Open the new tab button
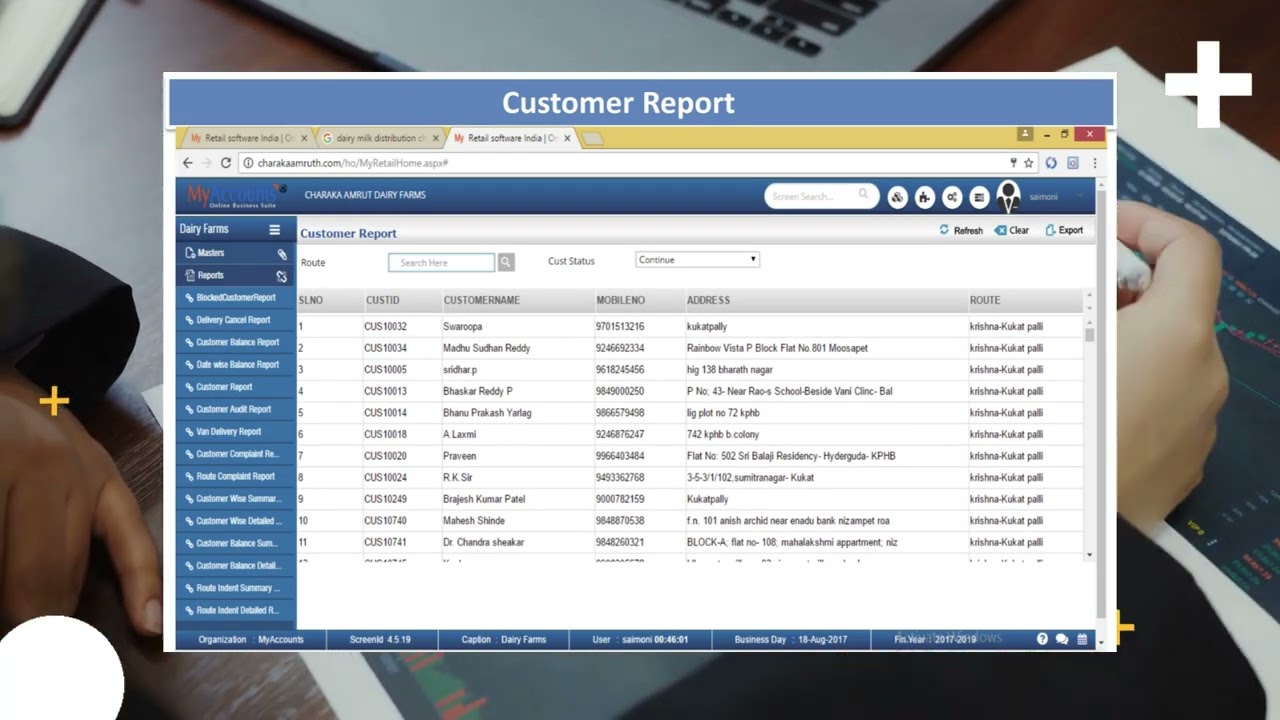The height and width of the screenshot is (720, 1280). coord(593,138)
